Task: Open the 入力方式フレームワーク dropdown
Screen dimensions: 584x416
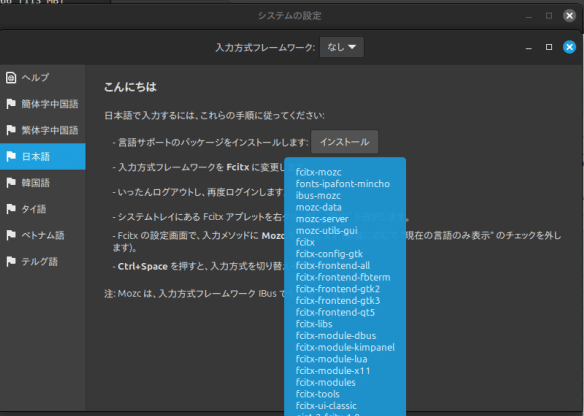Action: tap(342, 47)
